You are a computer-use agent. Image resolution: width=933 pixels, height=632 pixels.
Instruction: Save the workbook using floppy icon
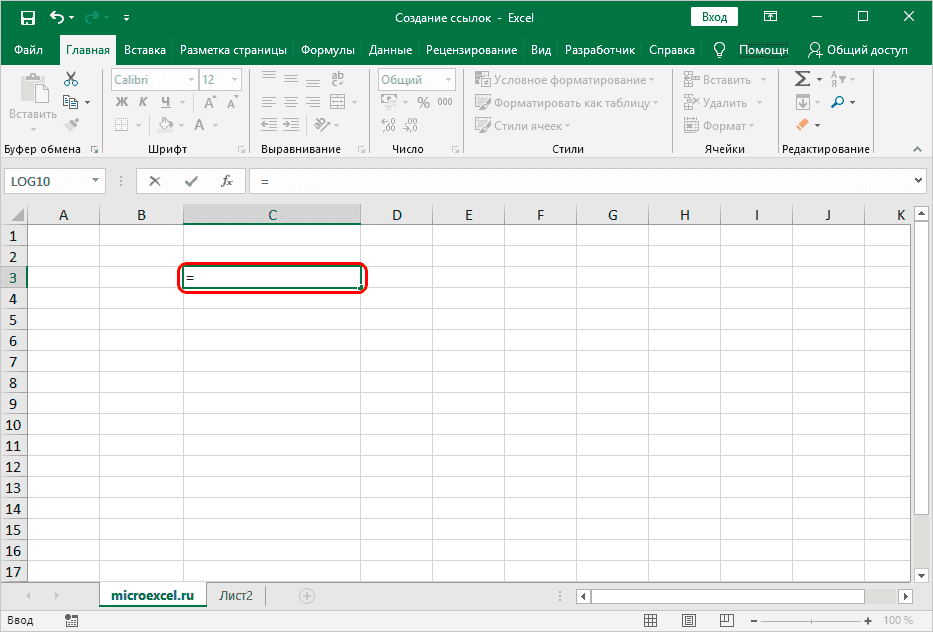tap(27, 18)
